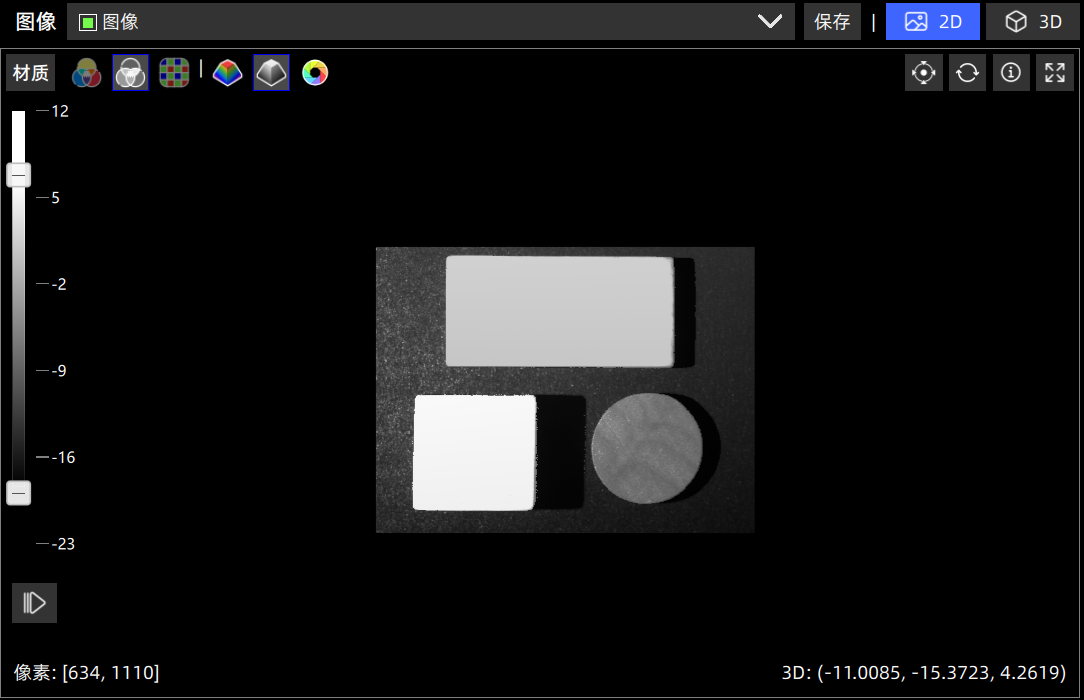Select the rainbow height-map prism icon
This screenshot has height=700, width=1084.
tap(227, 73)
